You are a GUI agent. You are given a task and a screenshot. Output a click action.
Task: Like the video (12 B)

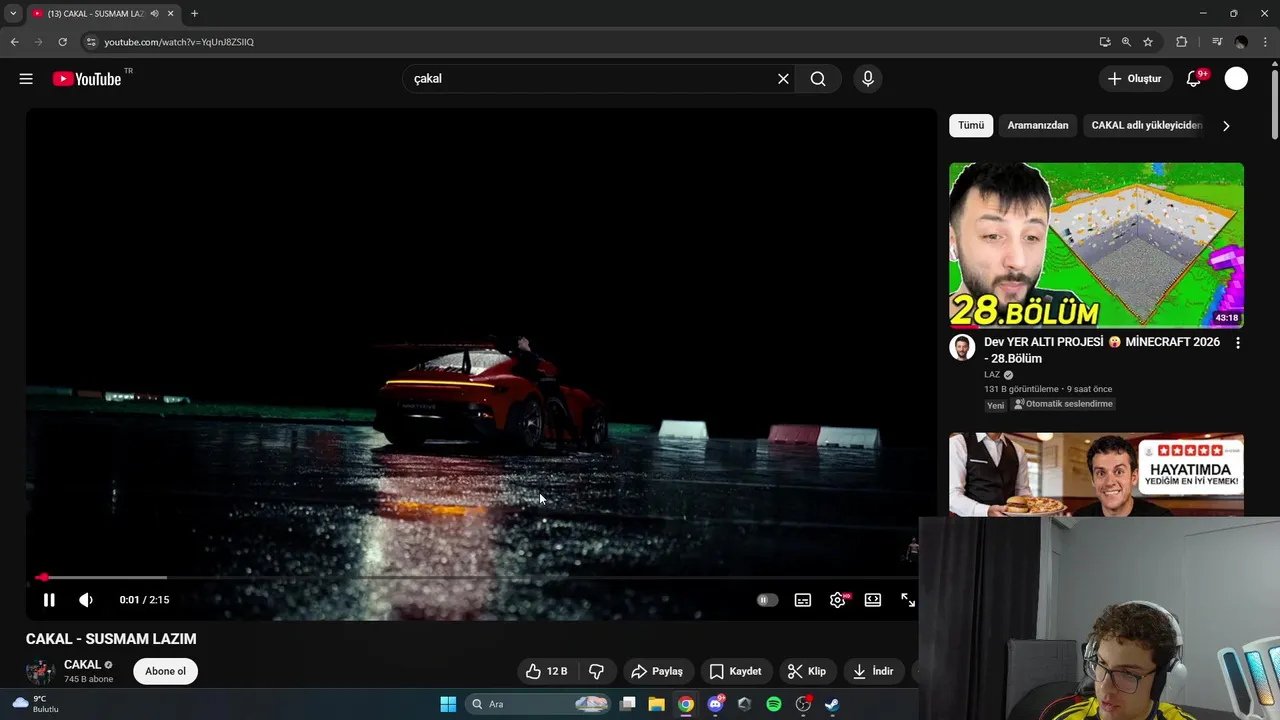546,671
